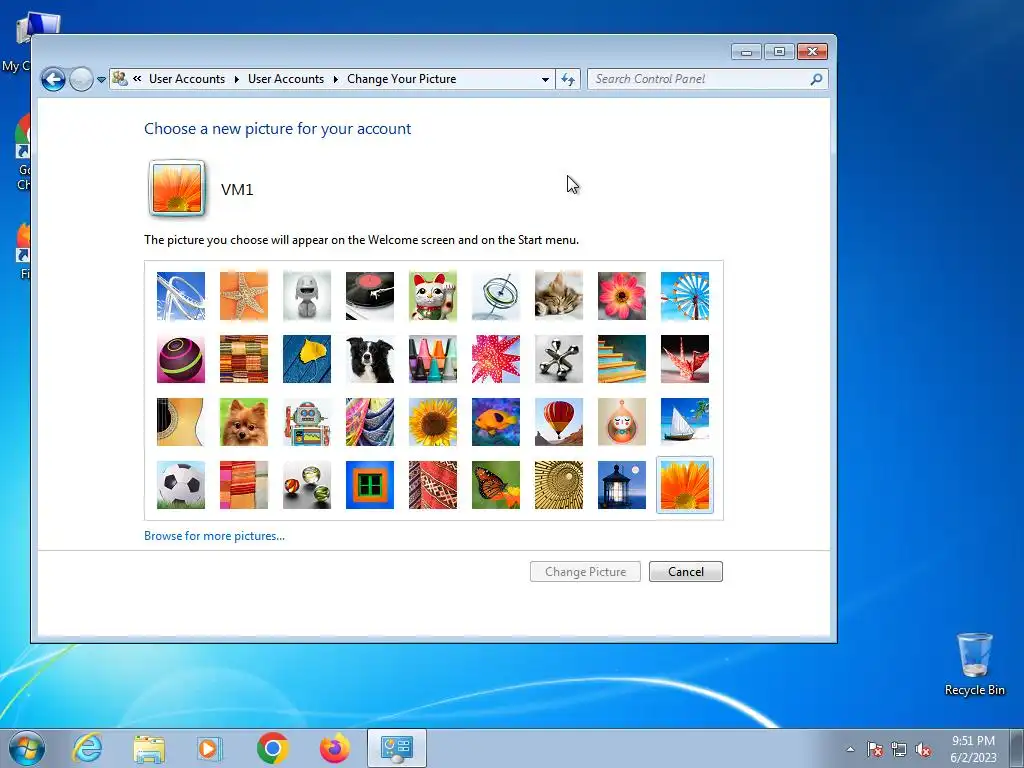Pick the Pomeranian dog picture
1024x768 pixels.
[244, 422]
